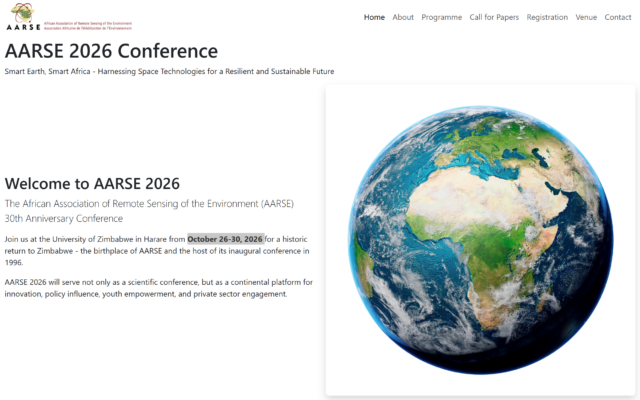Image resolution: width=640 pixels, height=400 pixels.
Task: Click the 'AARSE 2026 Conference' page title
Action: (x=111, y=51)
